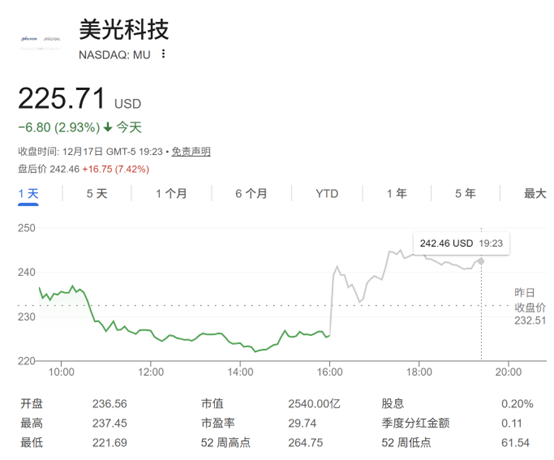This screenshot has height=460, width=554.
Task: Switch to the 1 个月 time range
Action: coord(171,194)
